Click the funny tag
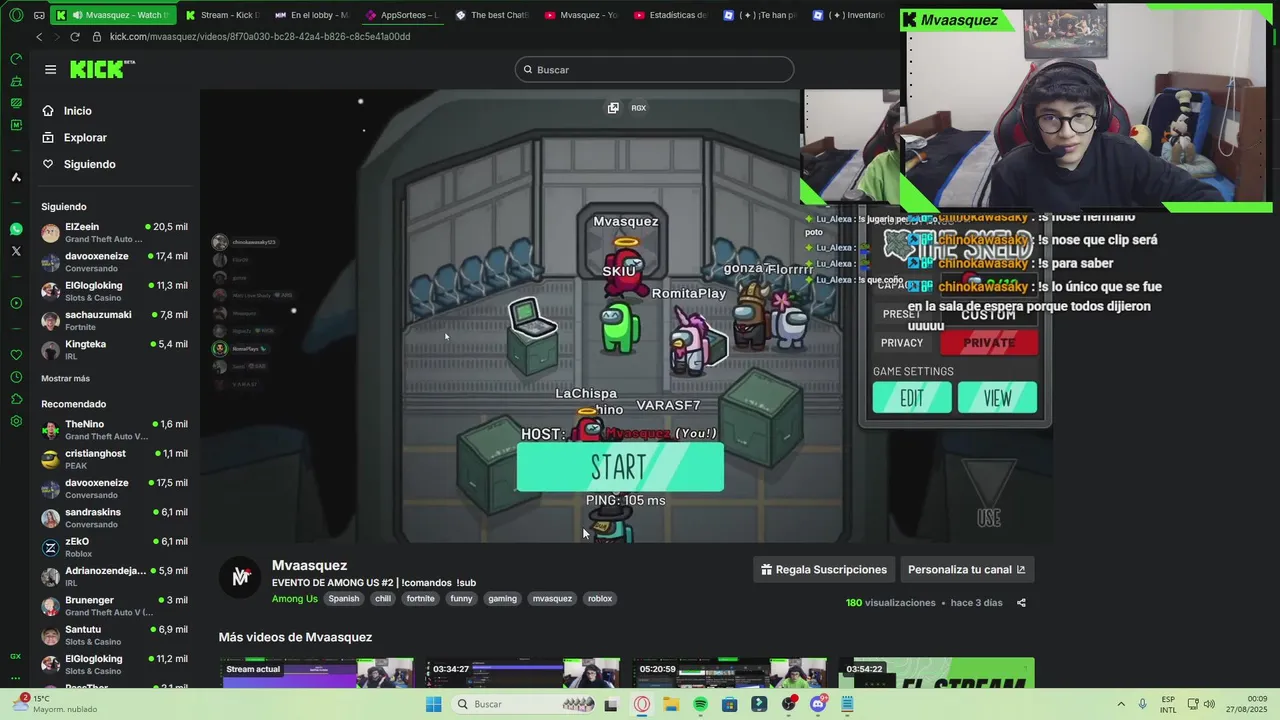Viewport: 1280px width, 720px height. [x=461, y=599]
